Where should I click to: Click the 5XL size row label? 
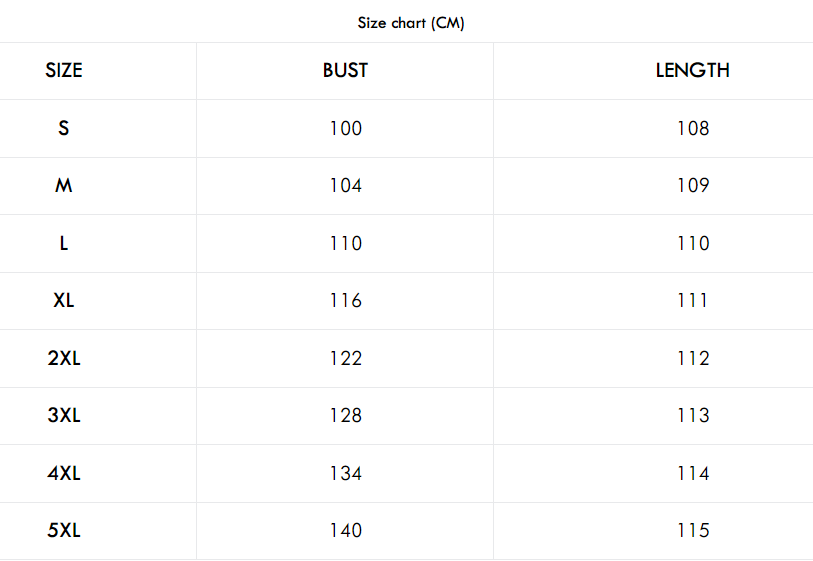(x=64, y=530)
